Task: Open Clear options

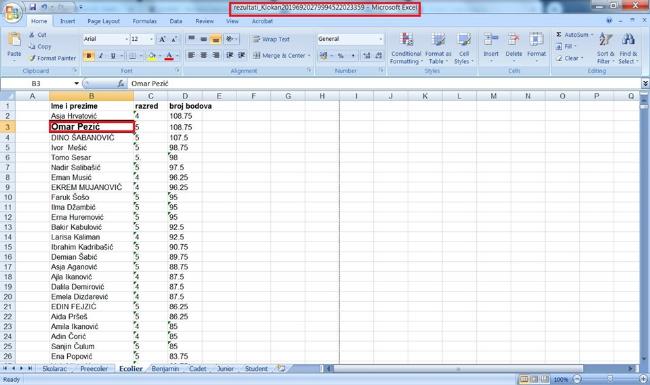Action: pos(570,58)
